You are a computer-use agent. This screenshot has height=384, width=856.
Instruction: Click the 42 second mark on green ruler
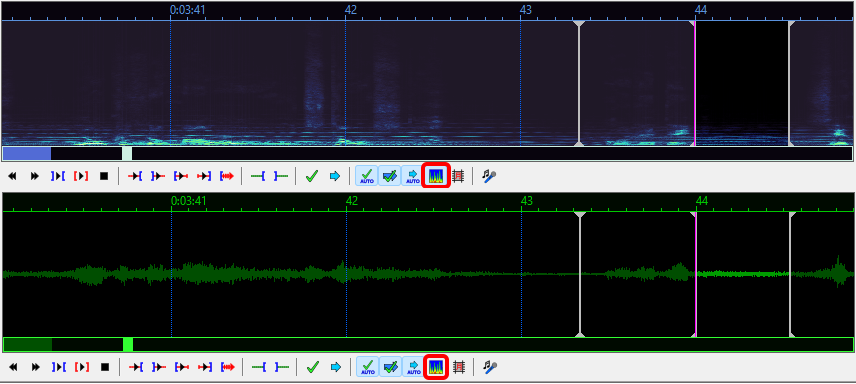pos(352,200)
